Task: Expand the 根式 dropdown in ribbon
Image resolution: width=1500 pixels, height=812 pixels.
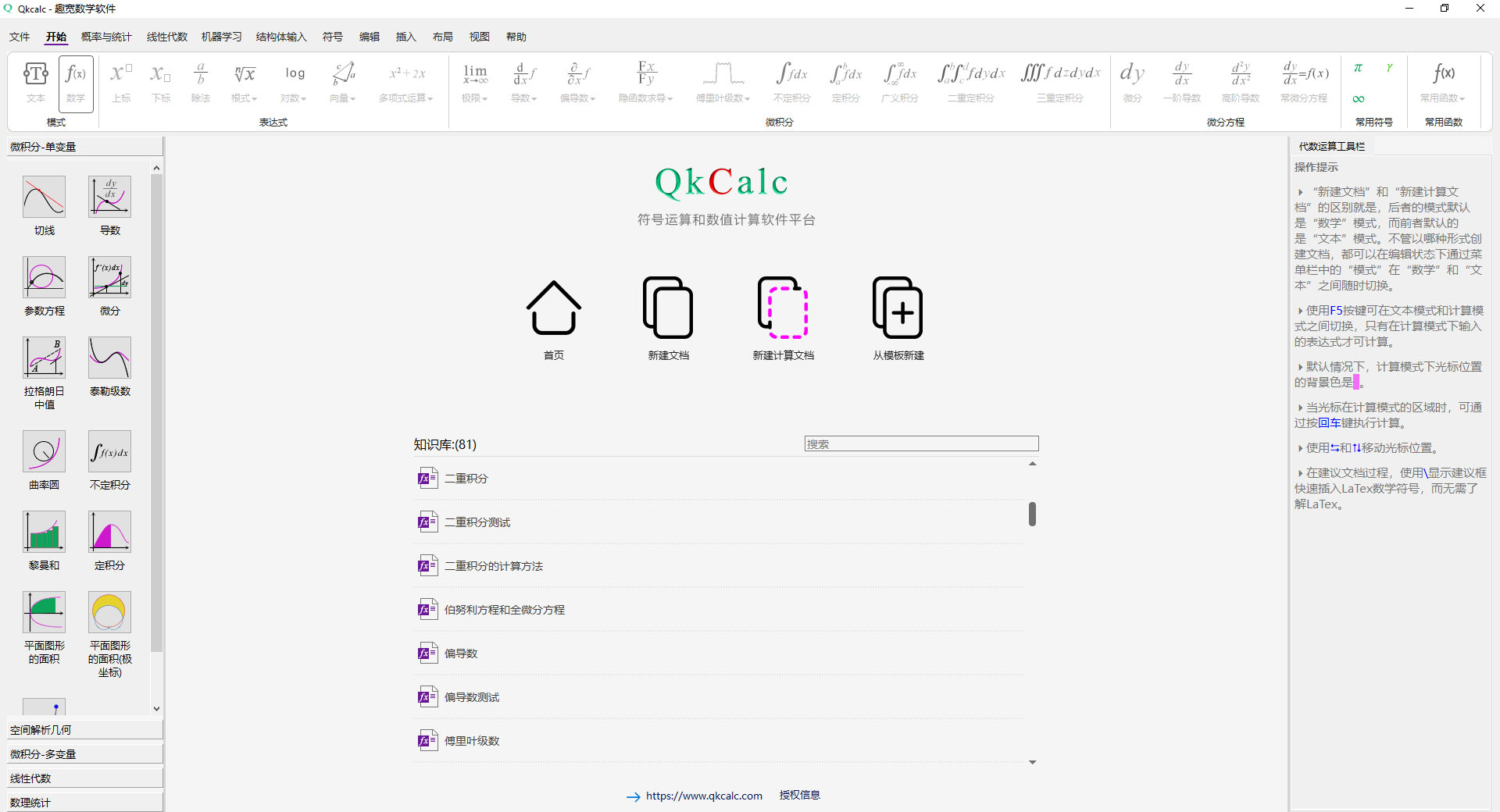Action: [245, 84]
